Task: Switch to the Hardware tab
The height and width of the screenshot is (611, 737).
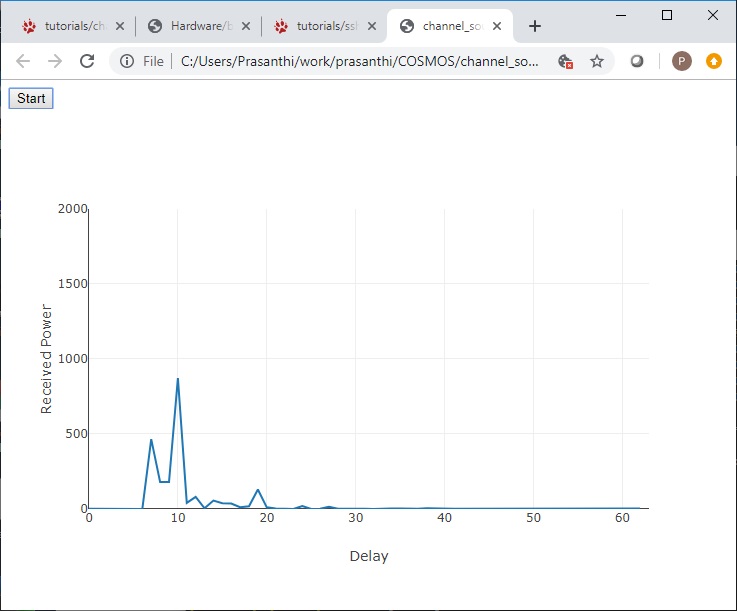Action: (x=195, y=26)
